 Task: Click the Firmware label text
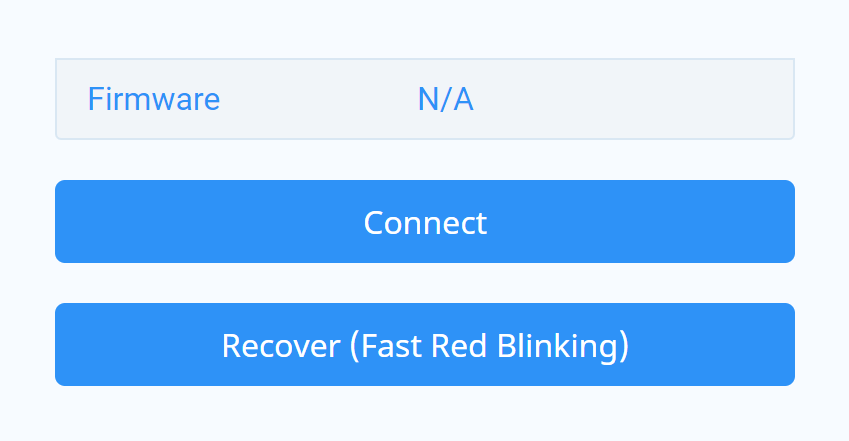coord(154,99)
